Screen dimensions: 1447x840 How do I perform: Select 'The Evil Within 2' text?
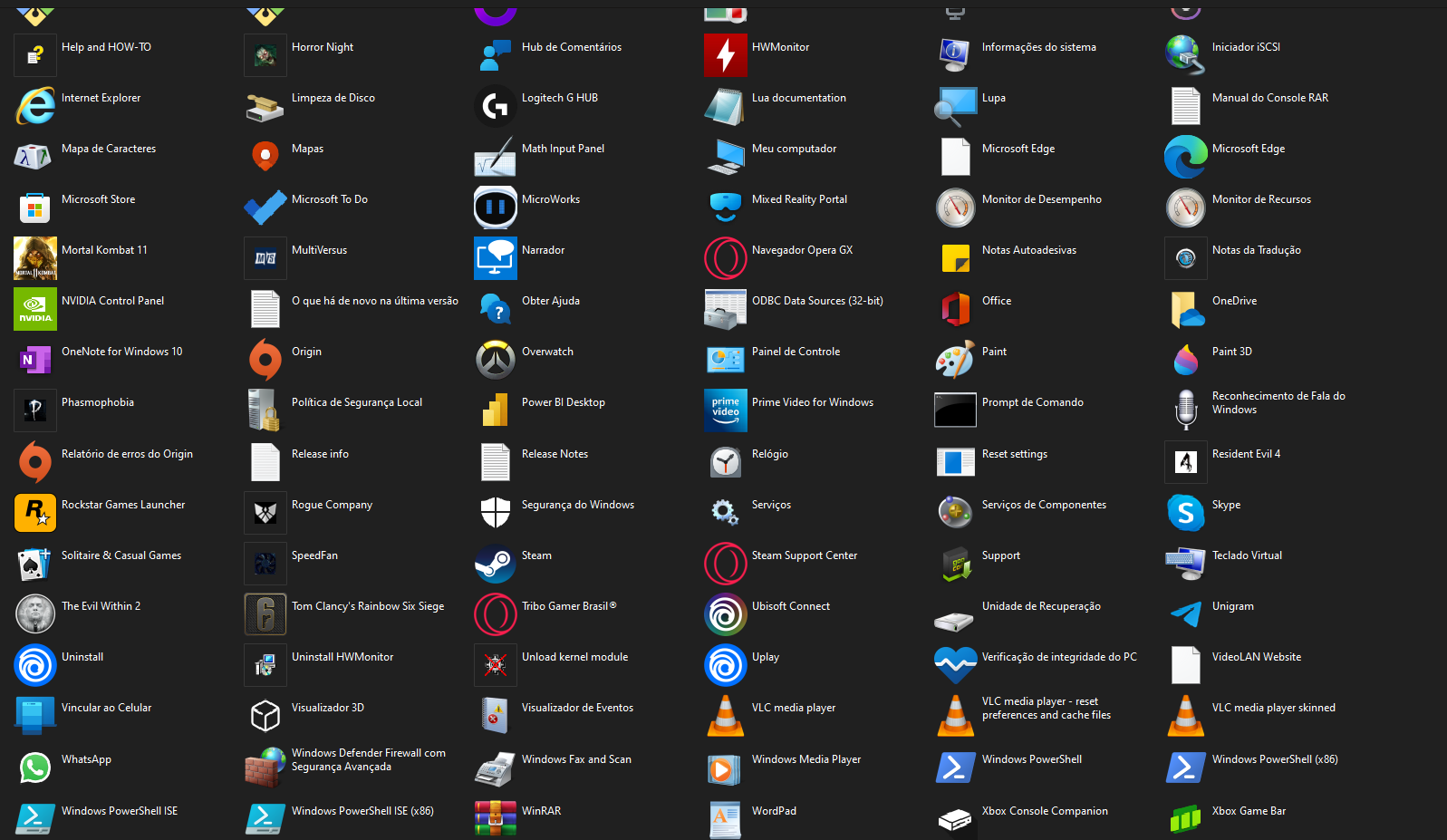(101, 606)
